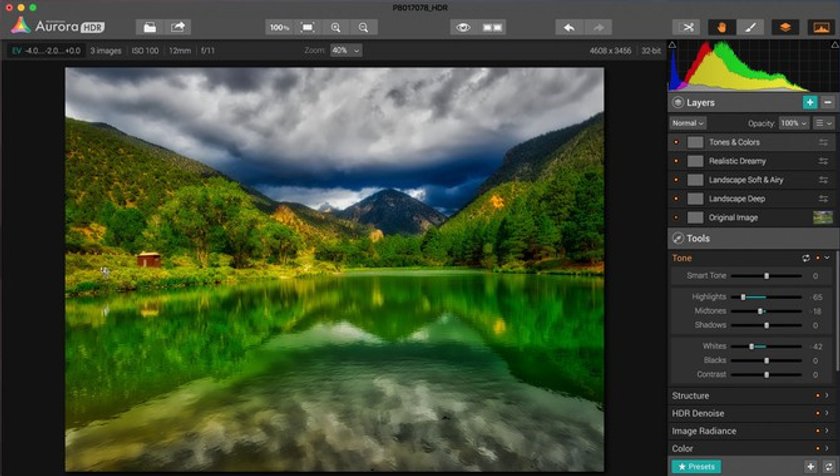Open settings icon for Landscape Soft & Airy
The height and width of the screenshot is (476, 840).
tap(823, 180)
